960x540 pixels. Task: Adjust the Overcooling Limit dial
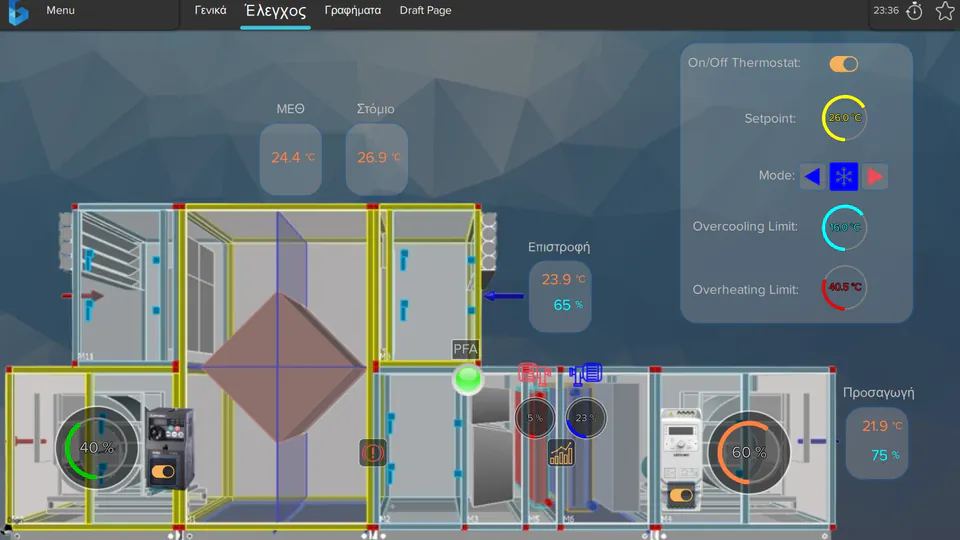(x=844, y=227)
